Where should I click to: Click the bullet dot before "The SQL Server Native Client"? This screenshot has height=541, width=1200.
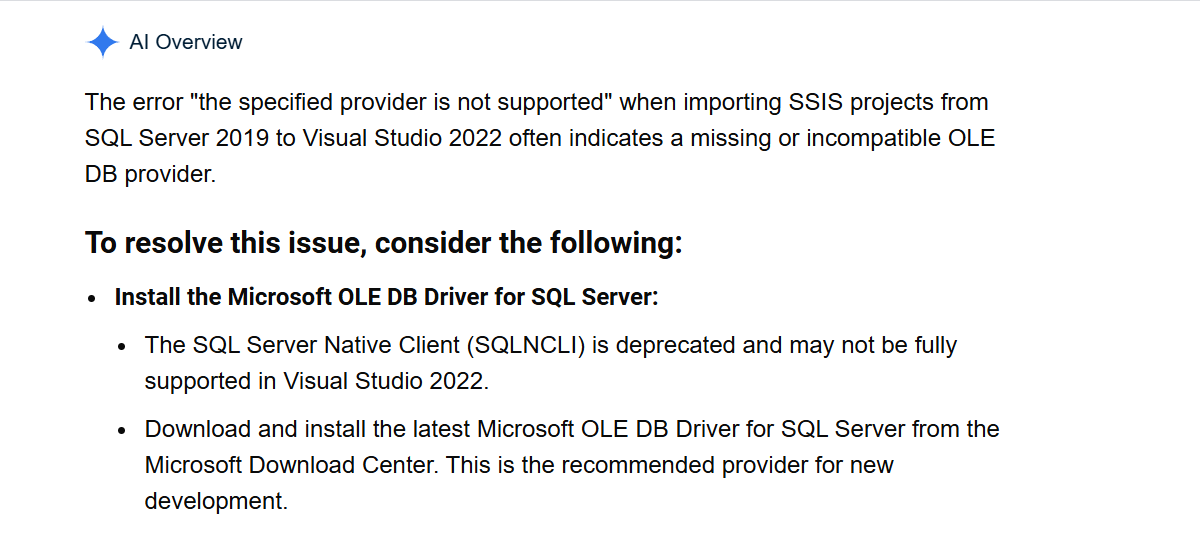[x=122, y=346]
